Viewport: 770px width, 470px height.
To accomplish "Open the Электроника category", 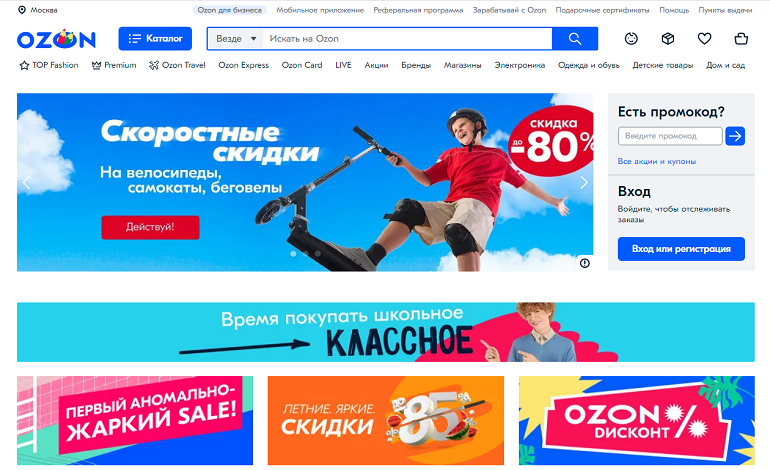I will click(520, 65).
